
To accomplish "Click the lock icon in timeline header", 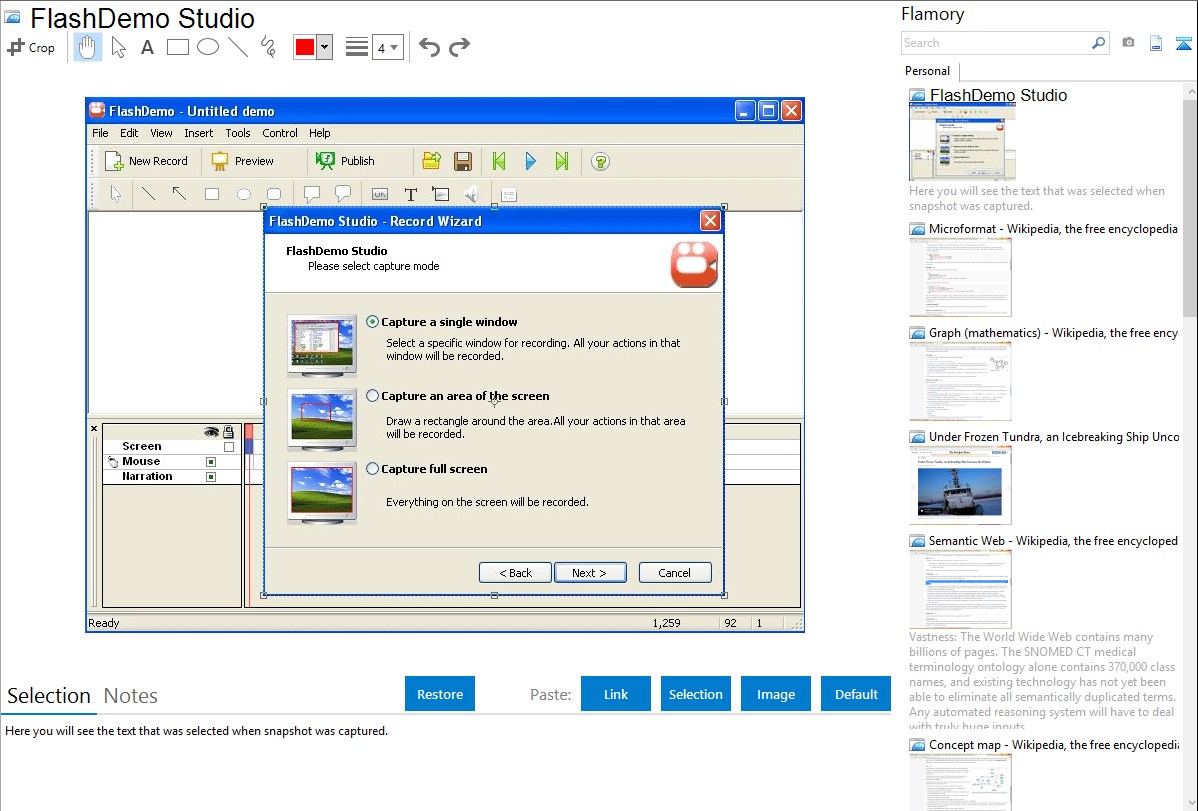I will [x=228, y=432].
